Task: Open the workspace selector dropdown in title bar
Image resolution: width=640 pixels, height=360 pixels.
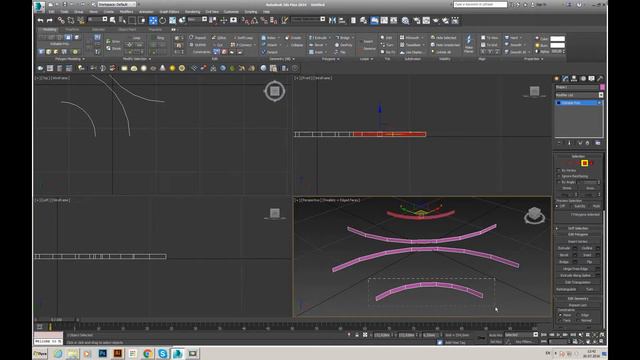Action: [117, 4]
